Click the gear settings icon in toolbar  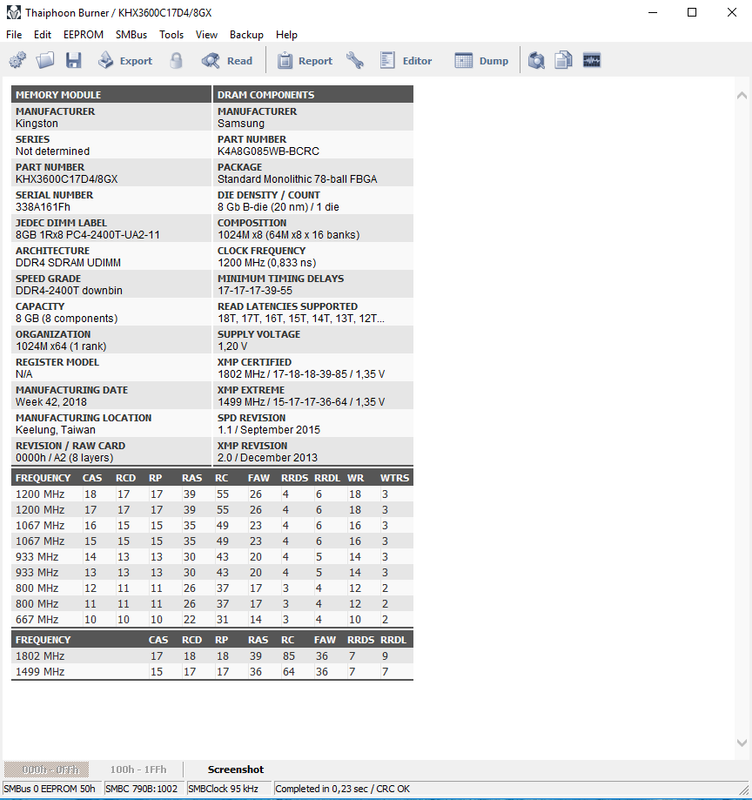[x=18, y=60]
